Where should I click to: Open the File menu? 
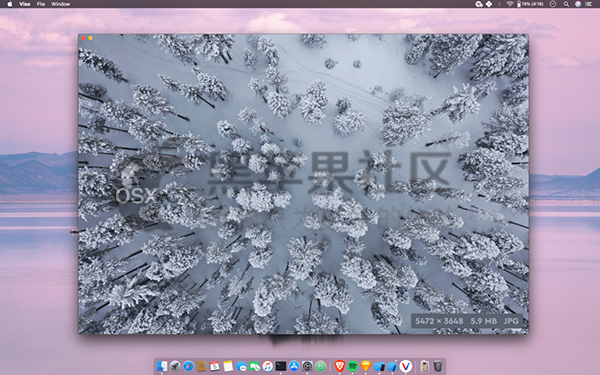[x=41, y=4]
